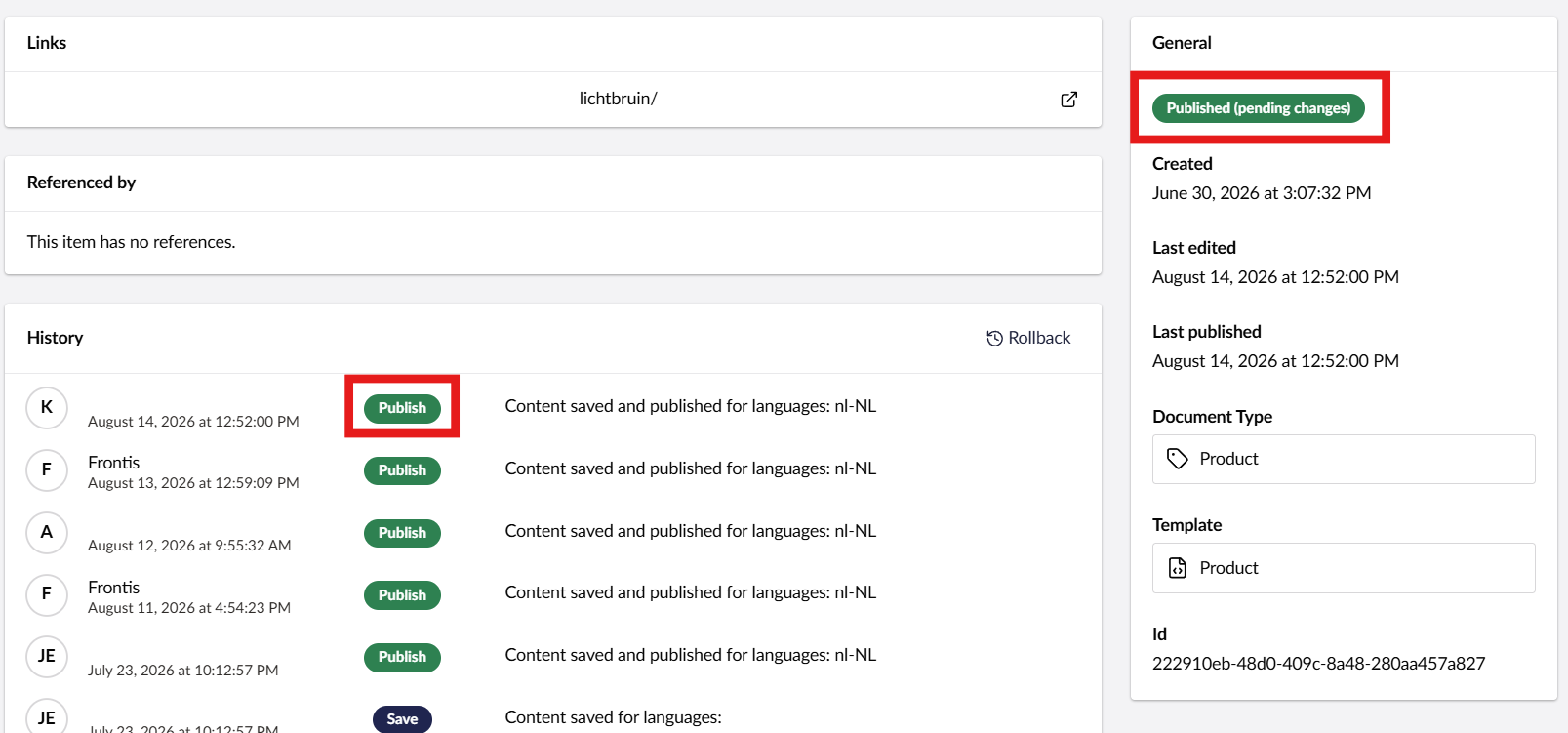1568x733 pixels.
Task: Click the K user avatar
Action: point(47,408)
